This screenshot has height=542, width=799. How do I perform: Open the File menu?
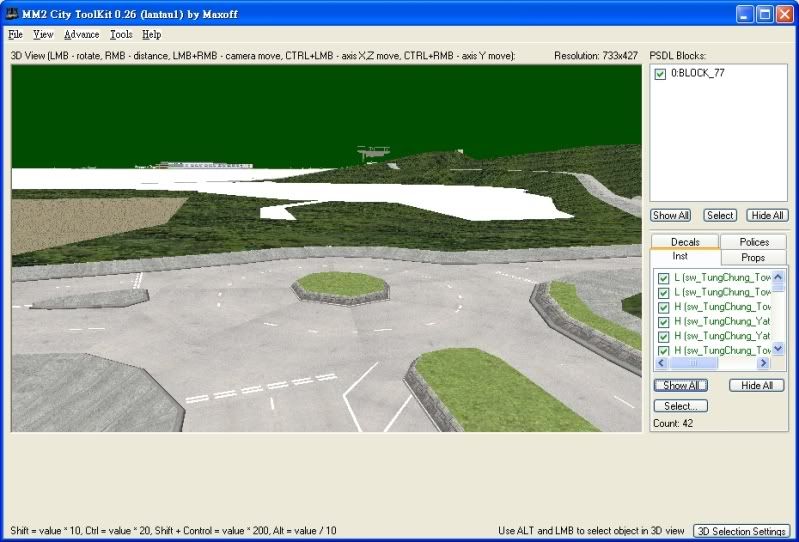[x=15, y=34]
